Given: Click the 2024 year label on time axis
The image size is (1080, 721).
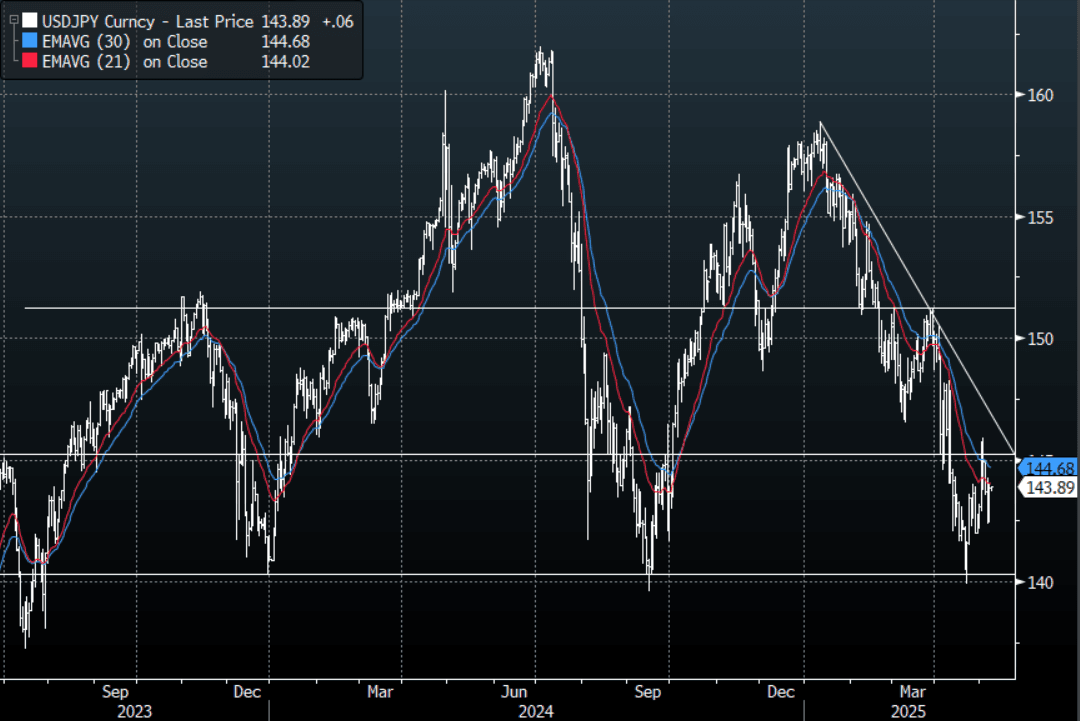Looking at the screenshot, I should [535, 711].
